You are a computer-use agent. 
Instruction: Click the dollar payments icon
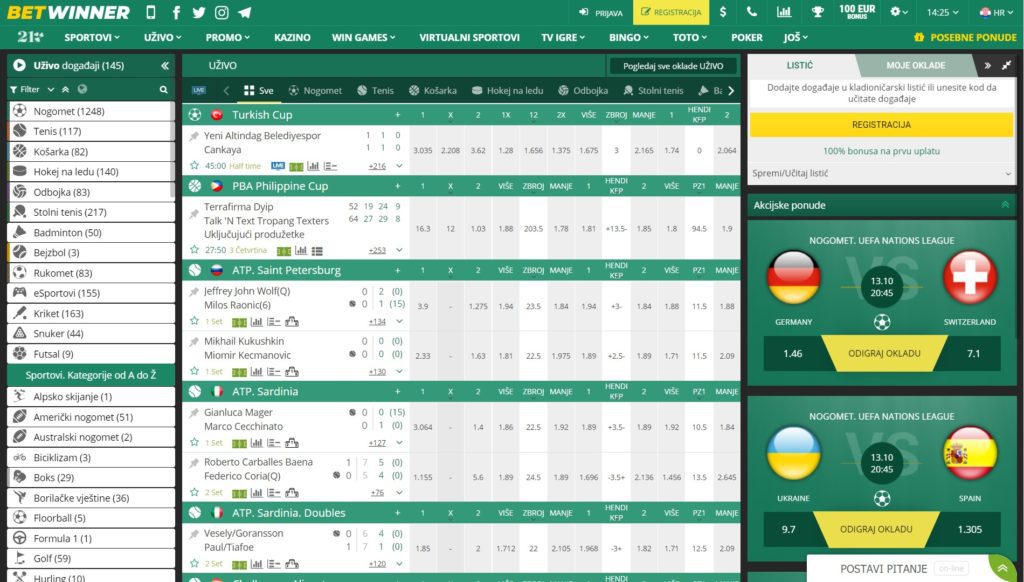[x=723, y=12]
